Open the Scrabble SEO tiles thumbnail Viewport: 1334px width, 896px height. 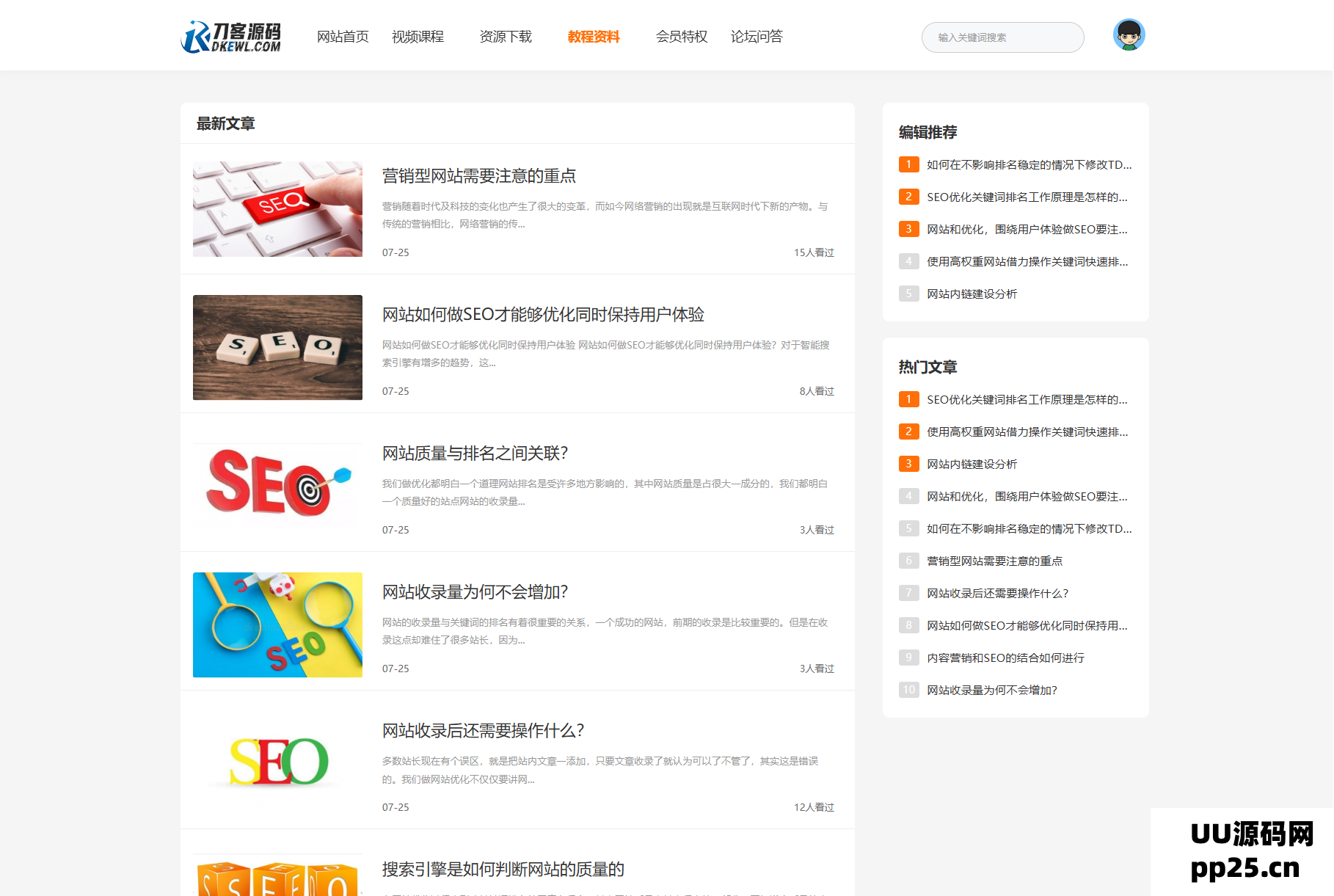[x=277, y=347]
